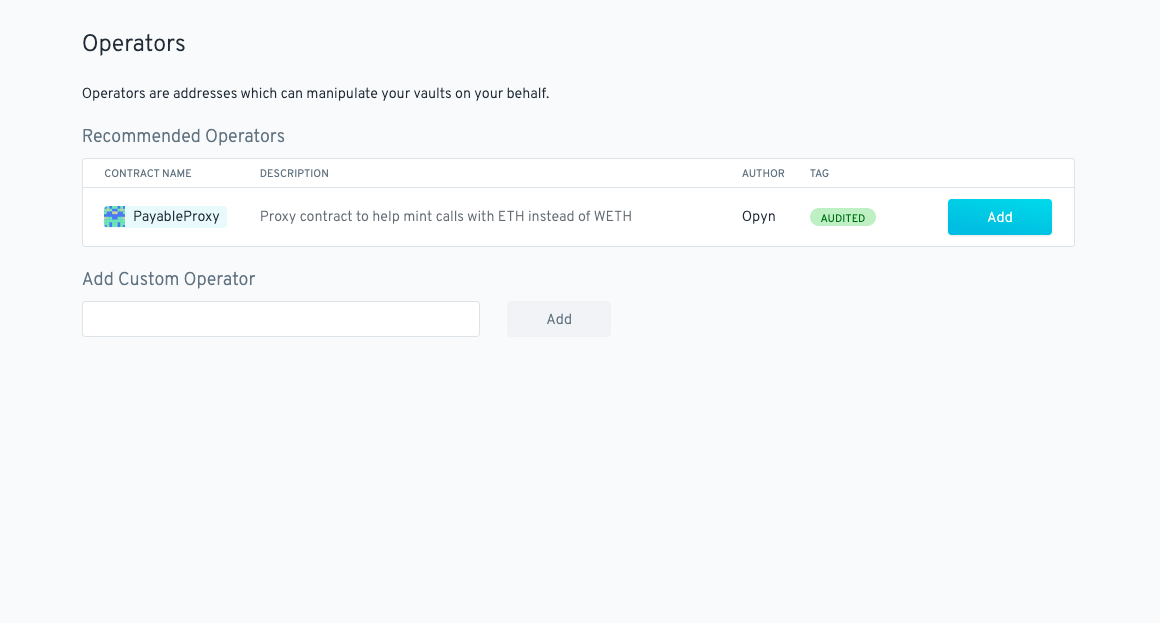
Task: Click the Opyn author name
Action: point(759,217)
